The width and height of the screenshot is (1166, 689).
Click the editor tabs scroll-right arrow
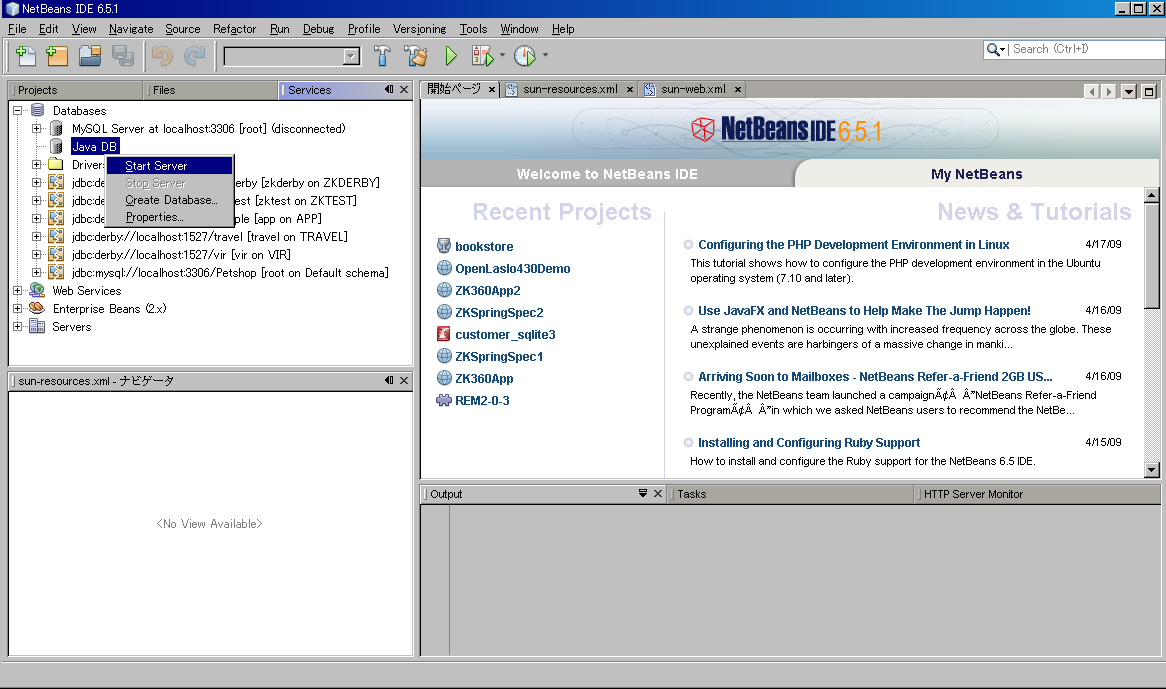tap(1109, 91)
